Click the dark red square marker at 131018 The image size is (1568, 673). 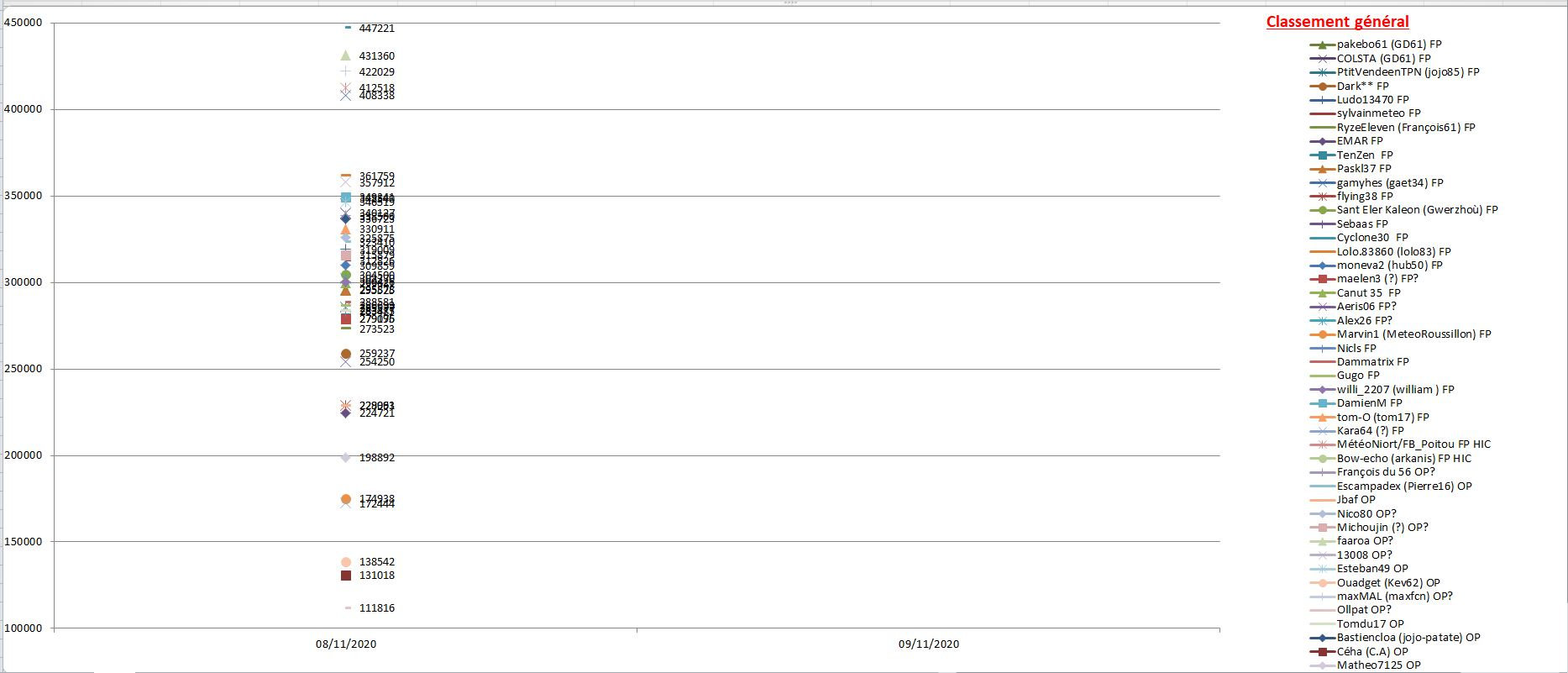345,576
